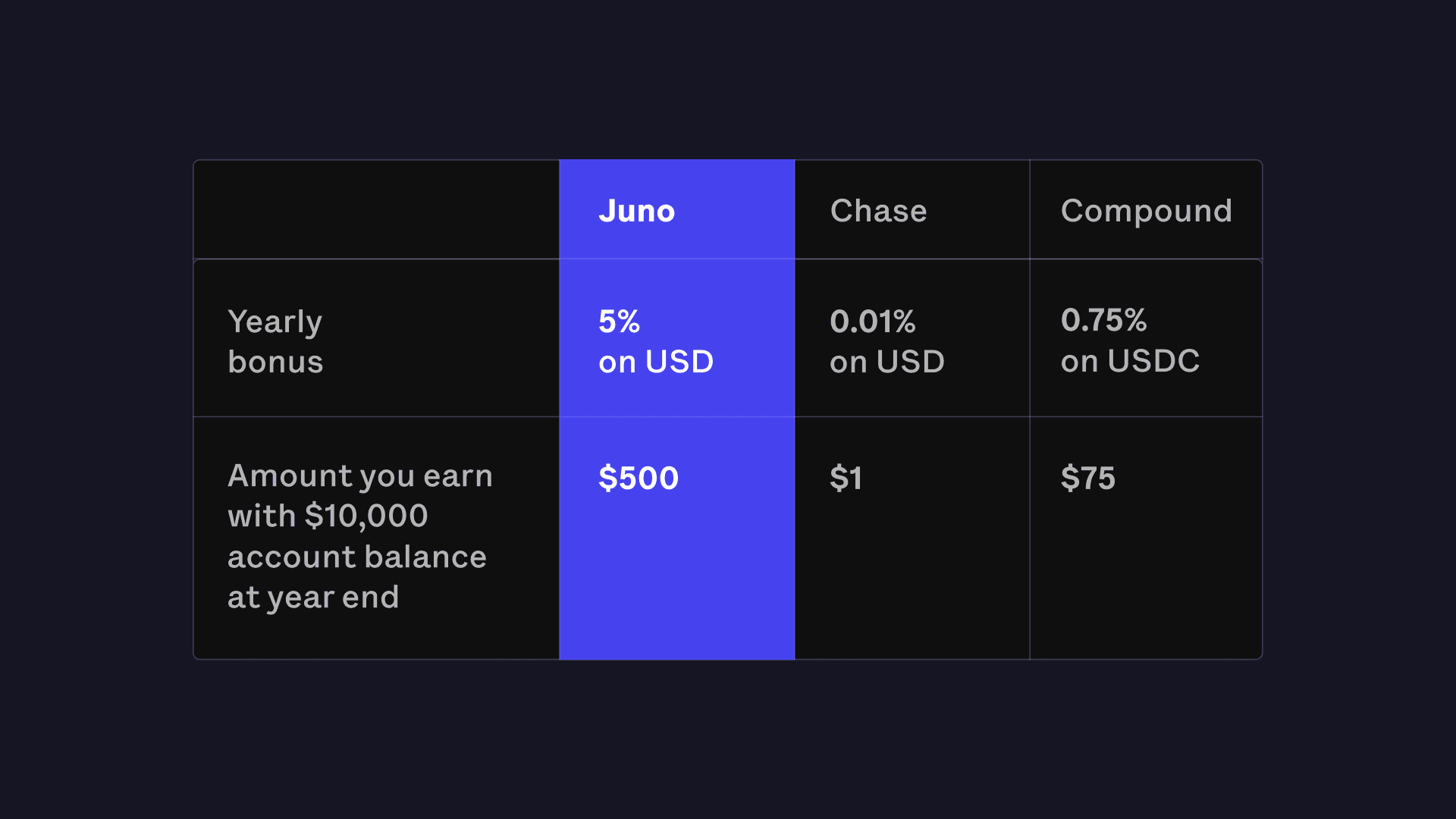Click the $75 earnings for Compound
This screenshot has width=1456, height=819.
click(1087, 479)
